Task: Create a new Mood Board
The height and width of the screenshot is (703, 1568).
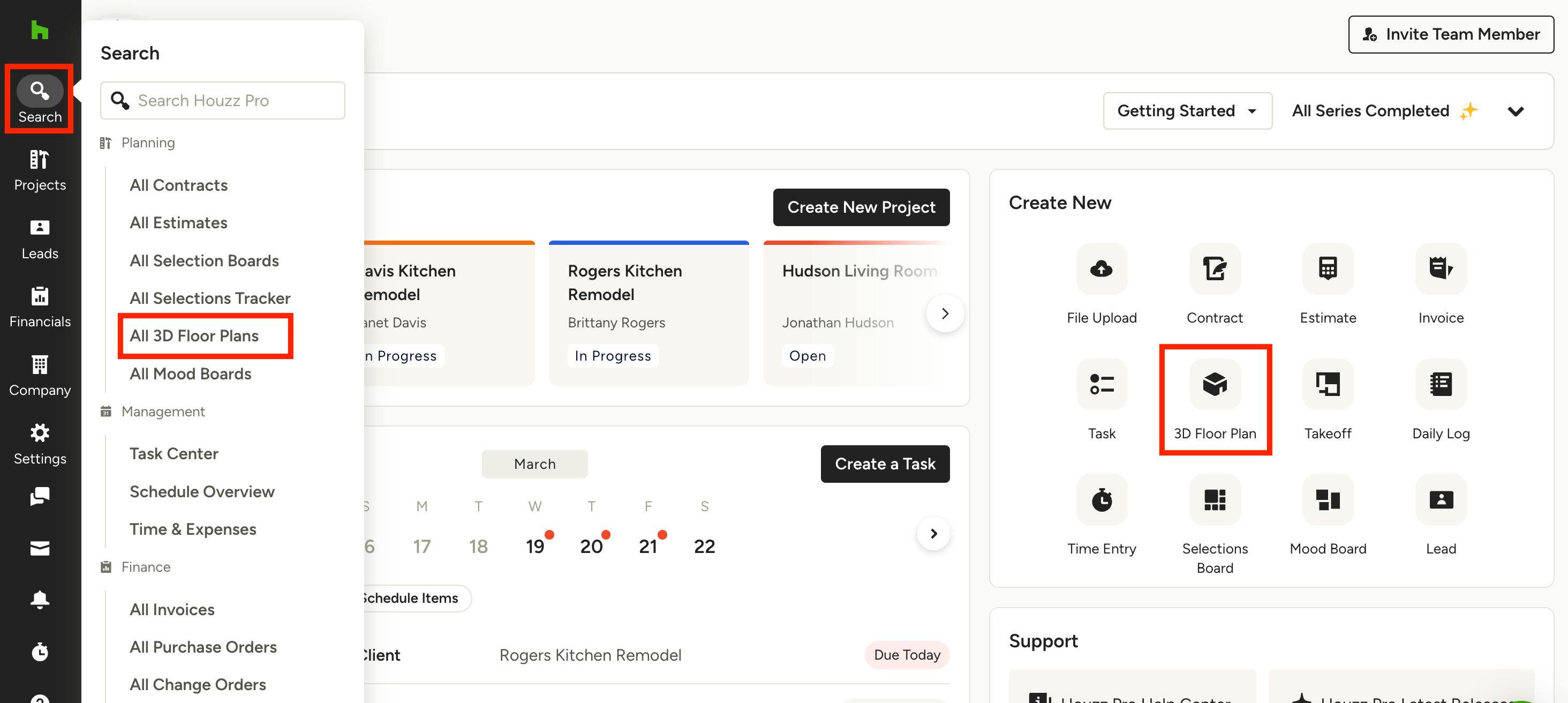Action: click(1328, 500)
